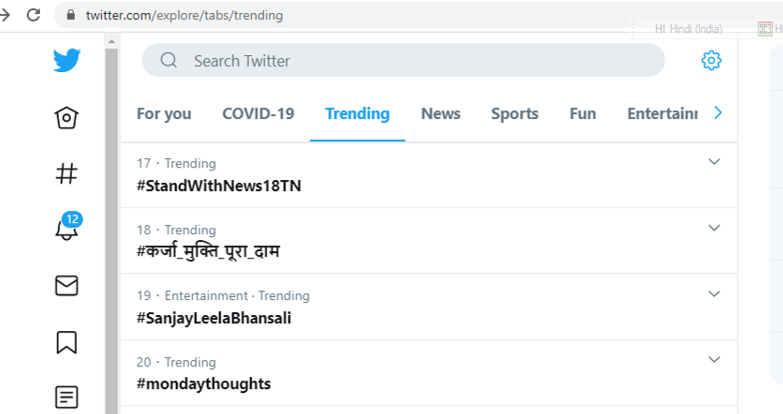Reload the page with browser refresh

(34, 15)
